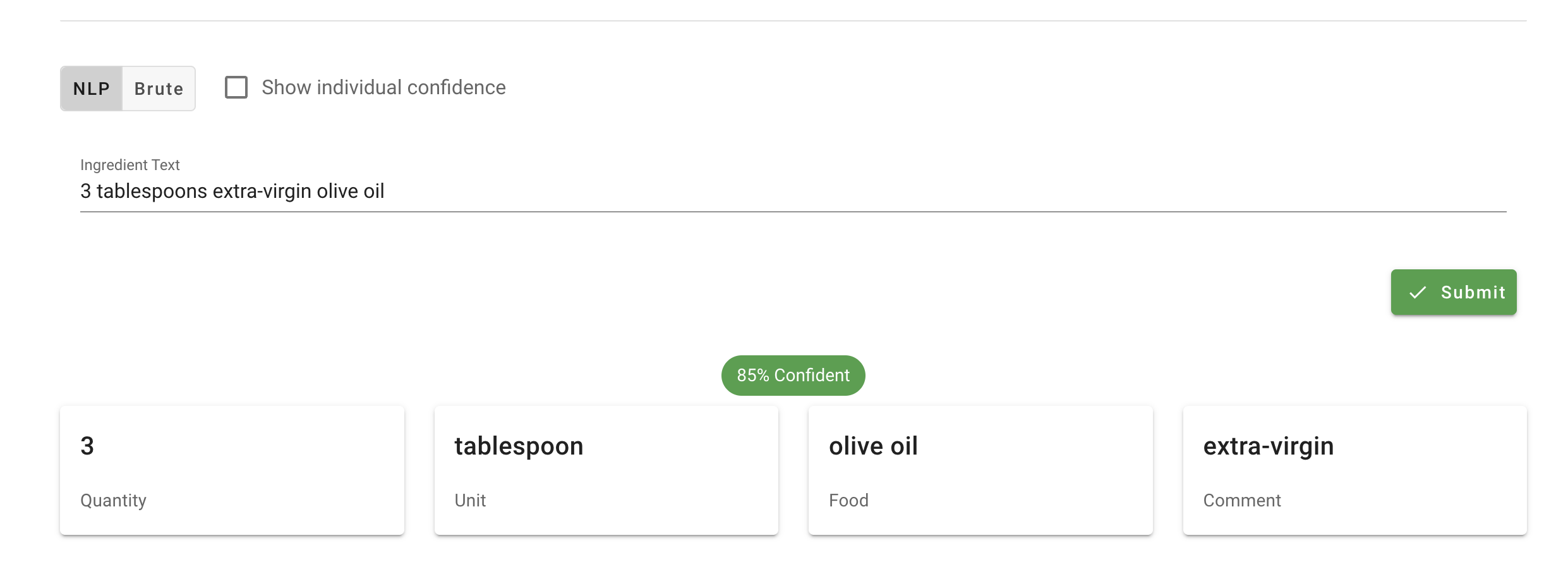Image resolution: width=1568 pixels, height=569 pixels.
Task: Click the 85% Confident badge
Action: pyautogui.click(x=793, y=375)
